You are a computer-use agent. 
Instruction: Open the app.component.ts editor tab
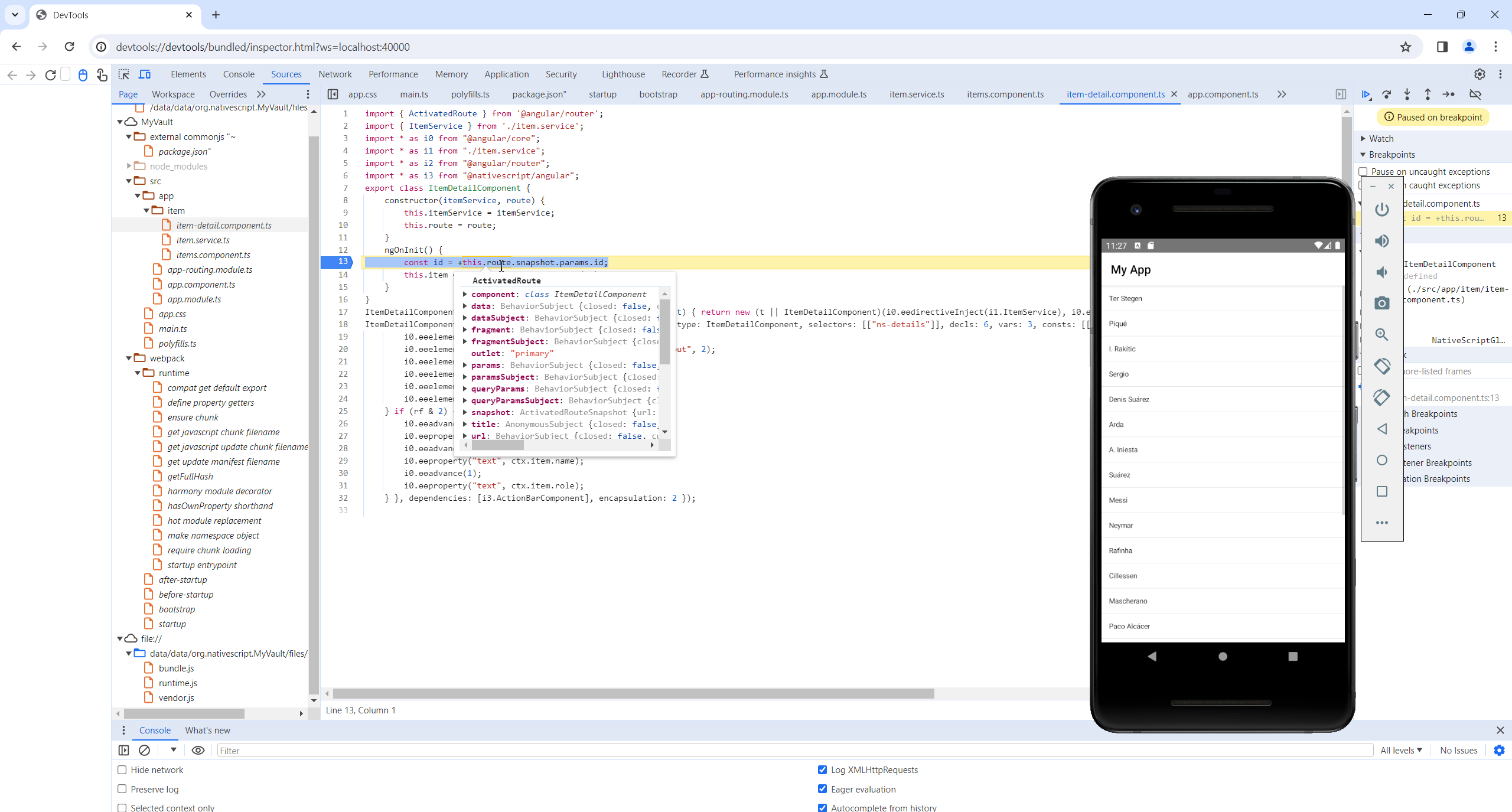(1223, 94)
